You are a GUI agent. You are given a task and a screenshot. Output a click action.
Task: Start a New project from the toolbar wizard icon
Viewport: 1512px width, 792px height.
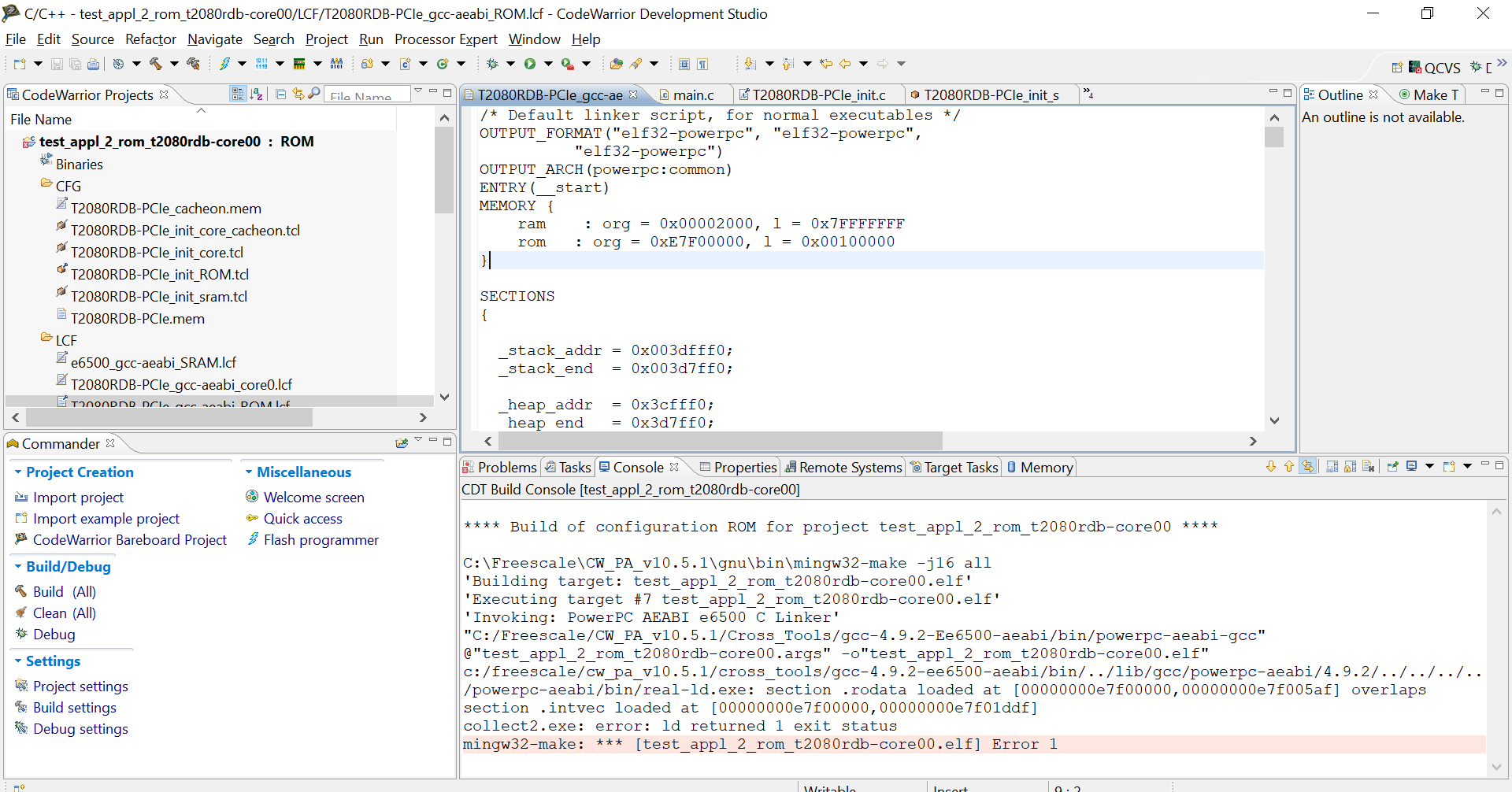pos(20,65)
